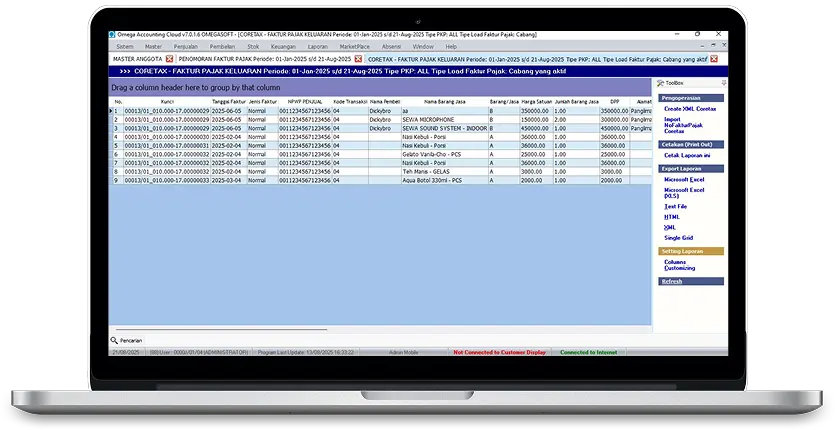Click Import NoFakturPajak Coretax link
835x430 pixels.
pos(684,125)
